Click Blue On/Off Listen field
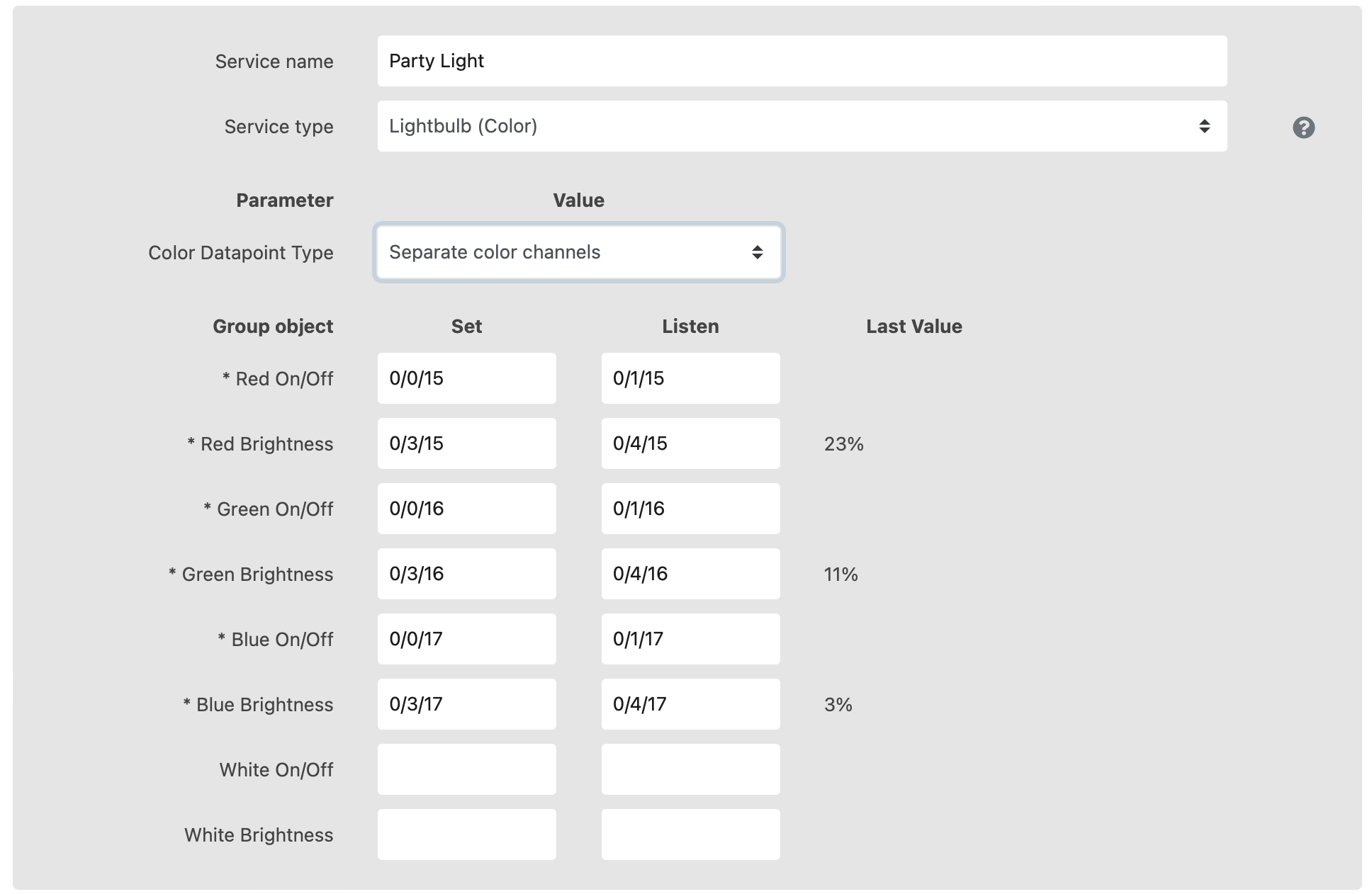 pos(690,639)
